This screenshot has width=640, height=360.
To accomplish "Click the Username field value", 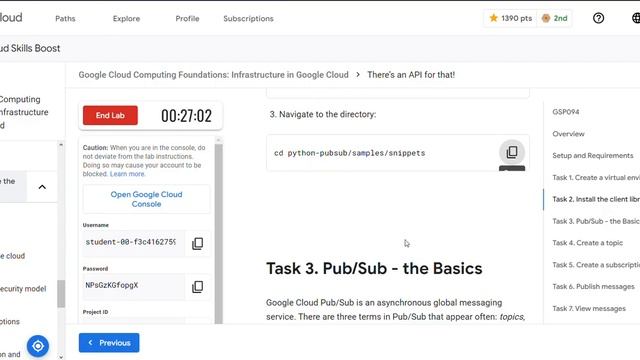I will [x=133, y=242].
